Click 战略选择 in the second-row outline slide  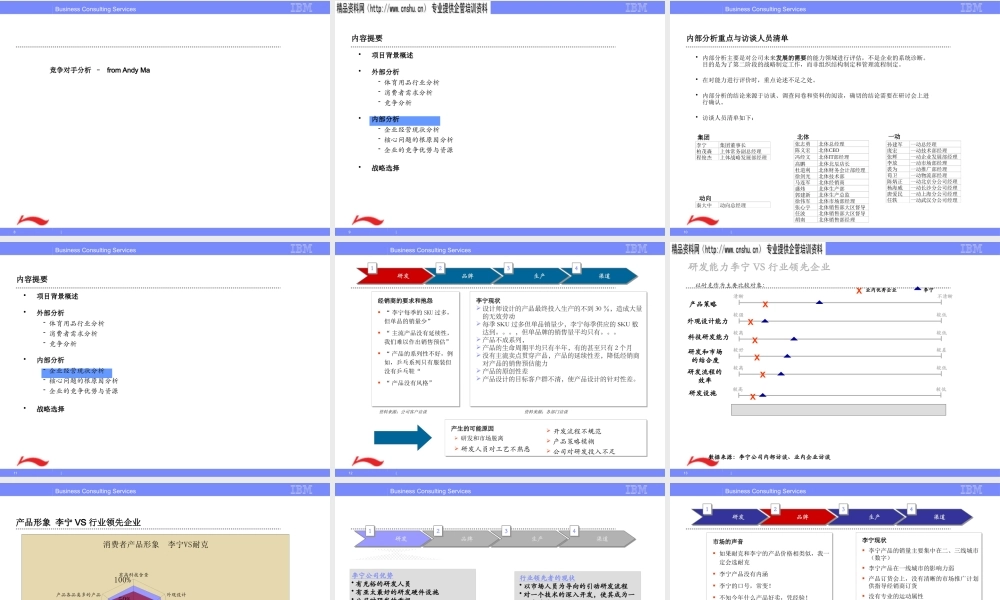coord(50,409)
